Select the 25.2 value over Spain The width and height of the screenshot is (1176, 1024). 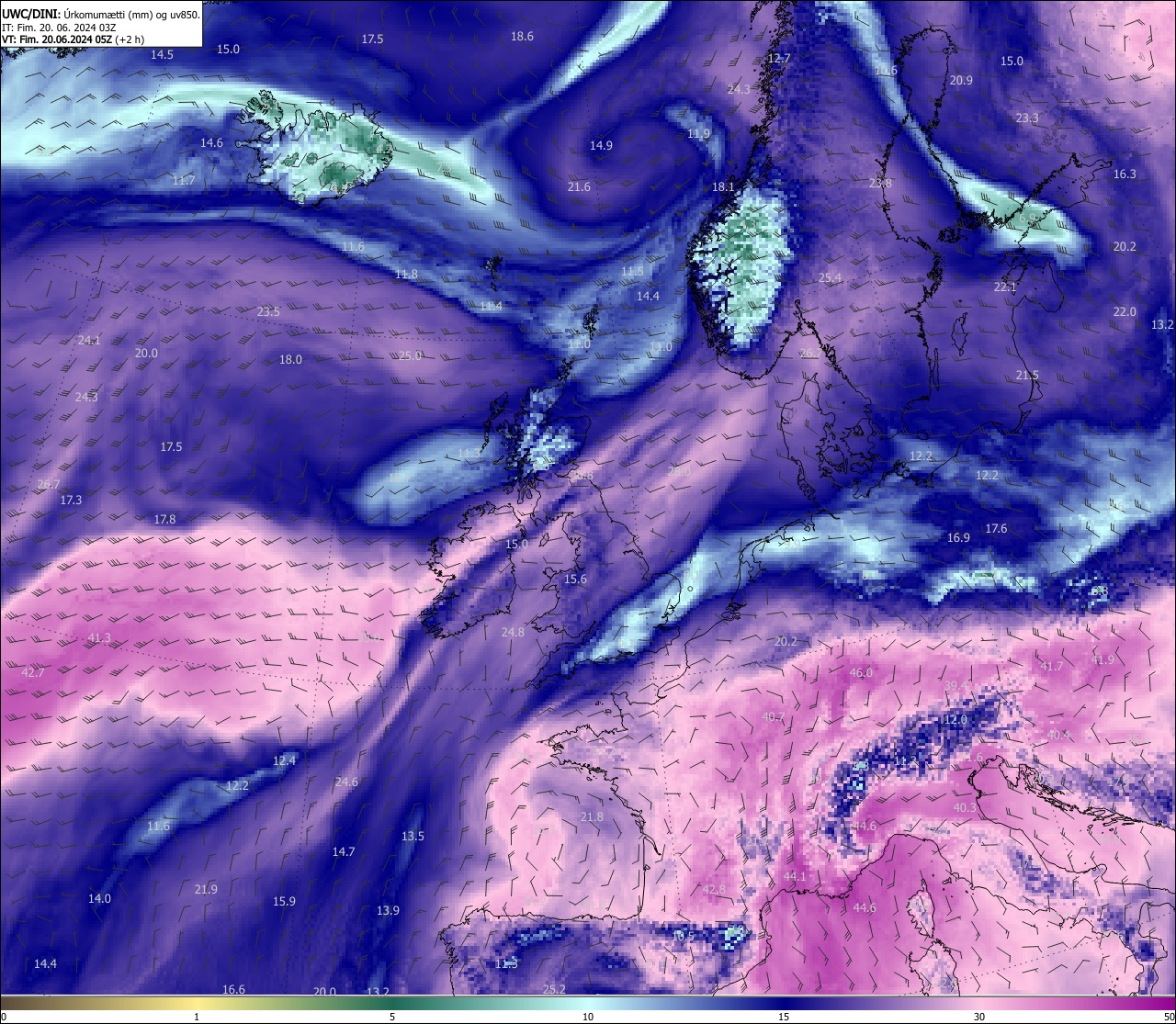pyautogui.click(x=554, y=990)
